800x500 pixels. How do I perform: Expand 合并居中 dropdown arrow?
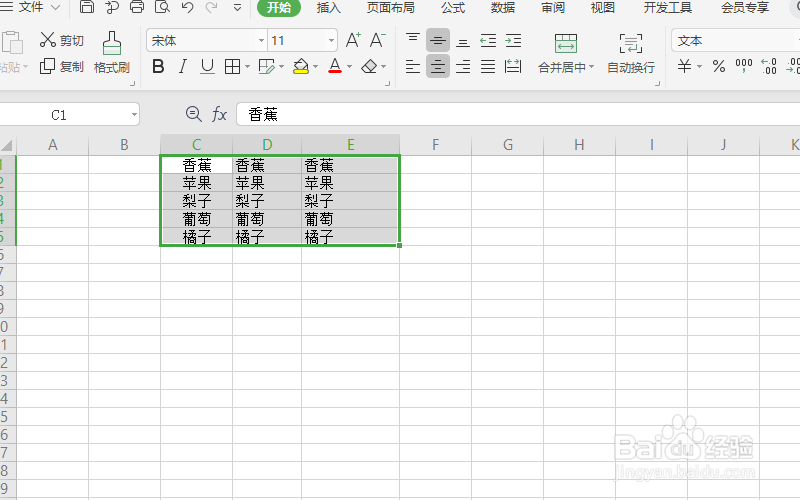coord(592,67)
